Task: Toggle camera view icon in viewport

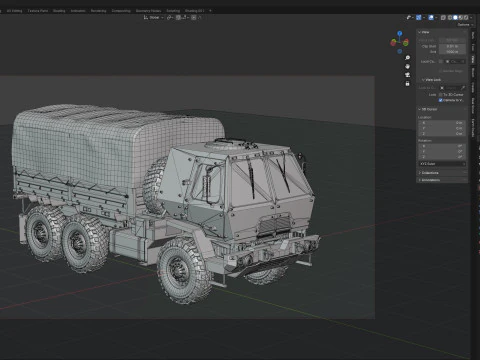Action: point(407,75)
